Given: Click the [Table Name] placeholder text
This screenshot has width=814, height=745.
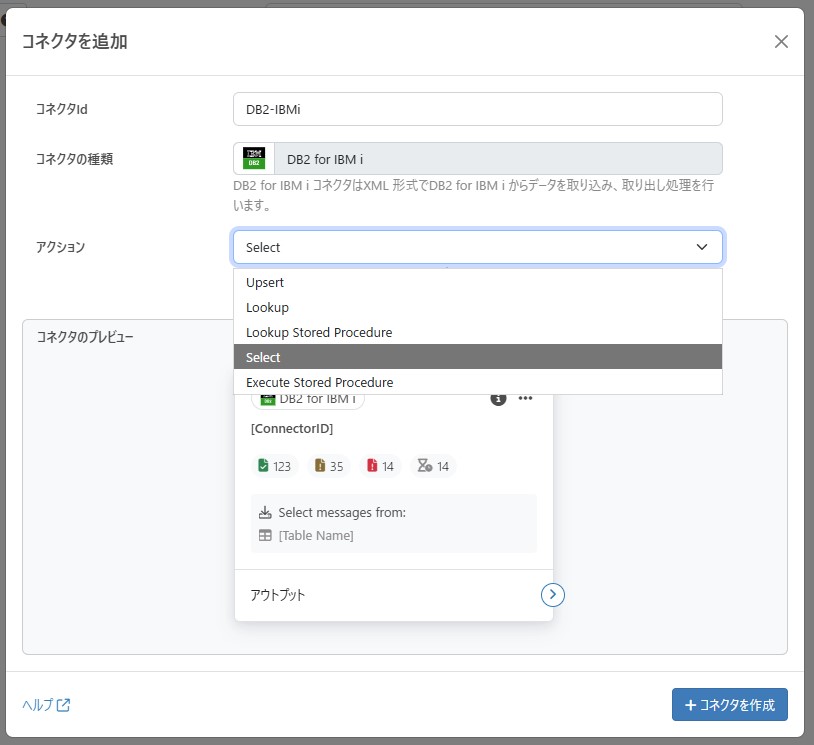Looking at the screenshot, I should [316, 535].
